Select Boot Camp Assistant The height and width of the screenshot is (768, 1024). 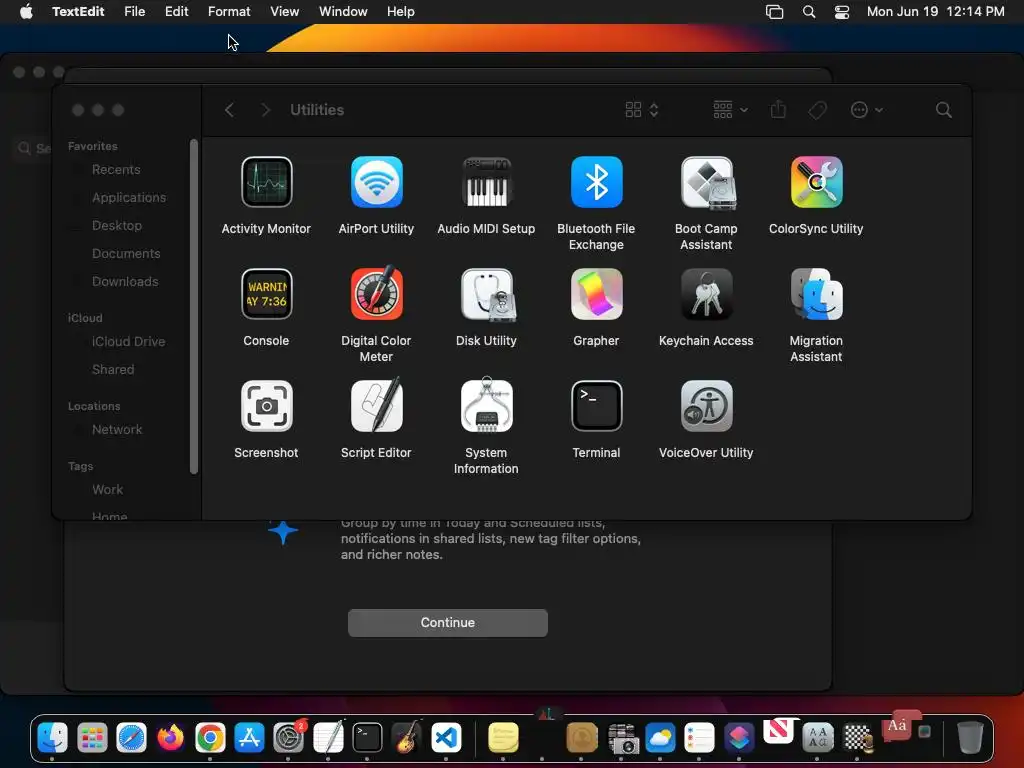[x=706, y=182]
